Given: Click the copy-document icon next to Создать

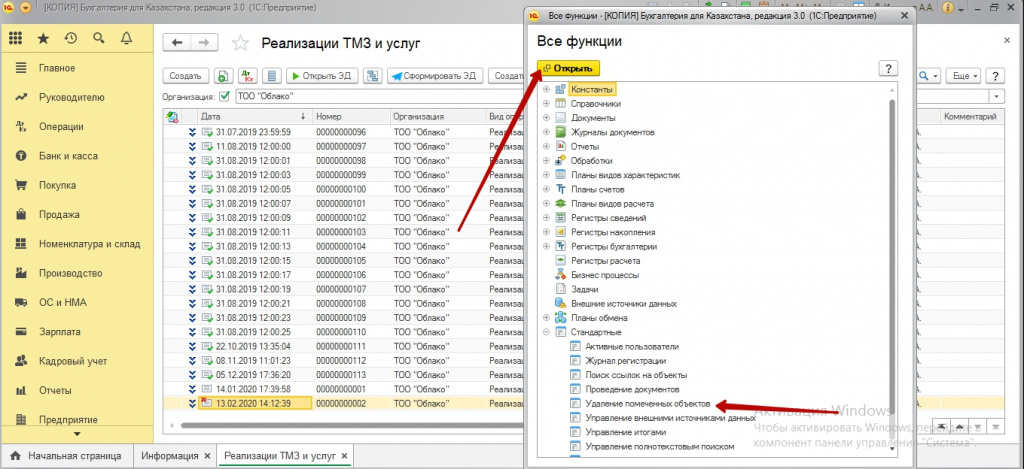Looking at the screenshot, I should coord(223,76).
